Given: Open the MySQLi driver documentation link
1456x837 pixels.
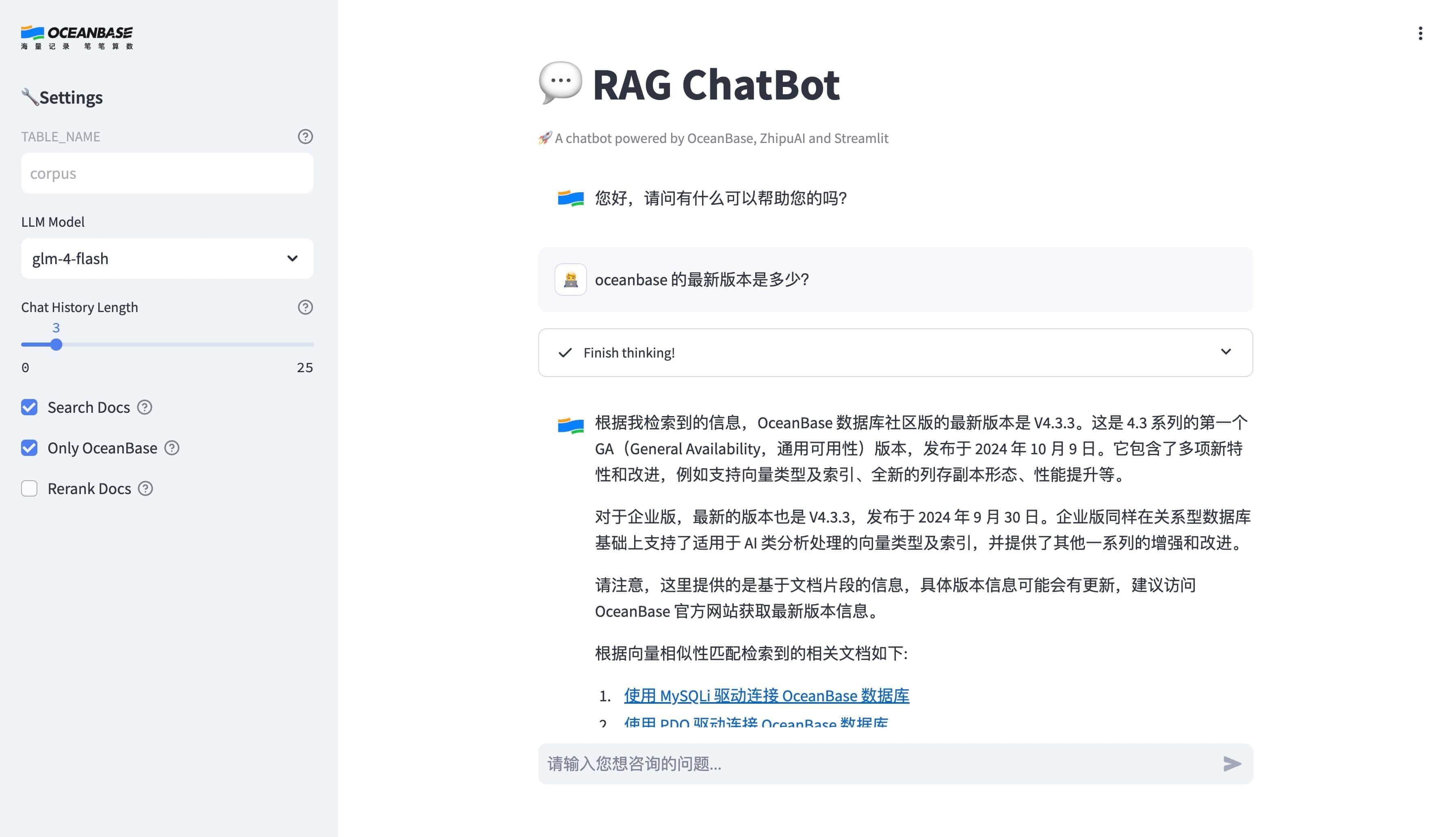Looking at the screenshot, I should pyautogui.click(x=767, y=696).
